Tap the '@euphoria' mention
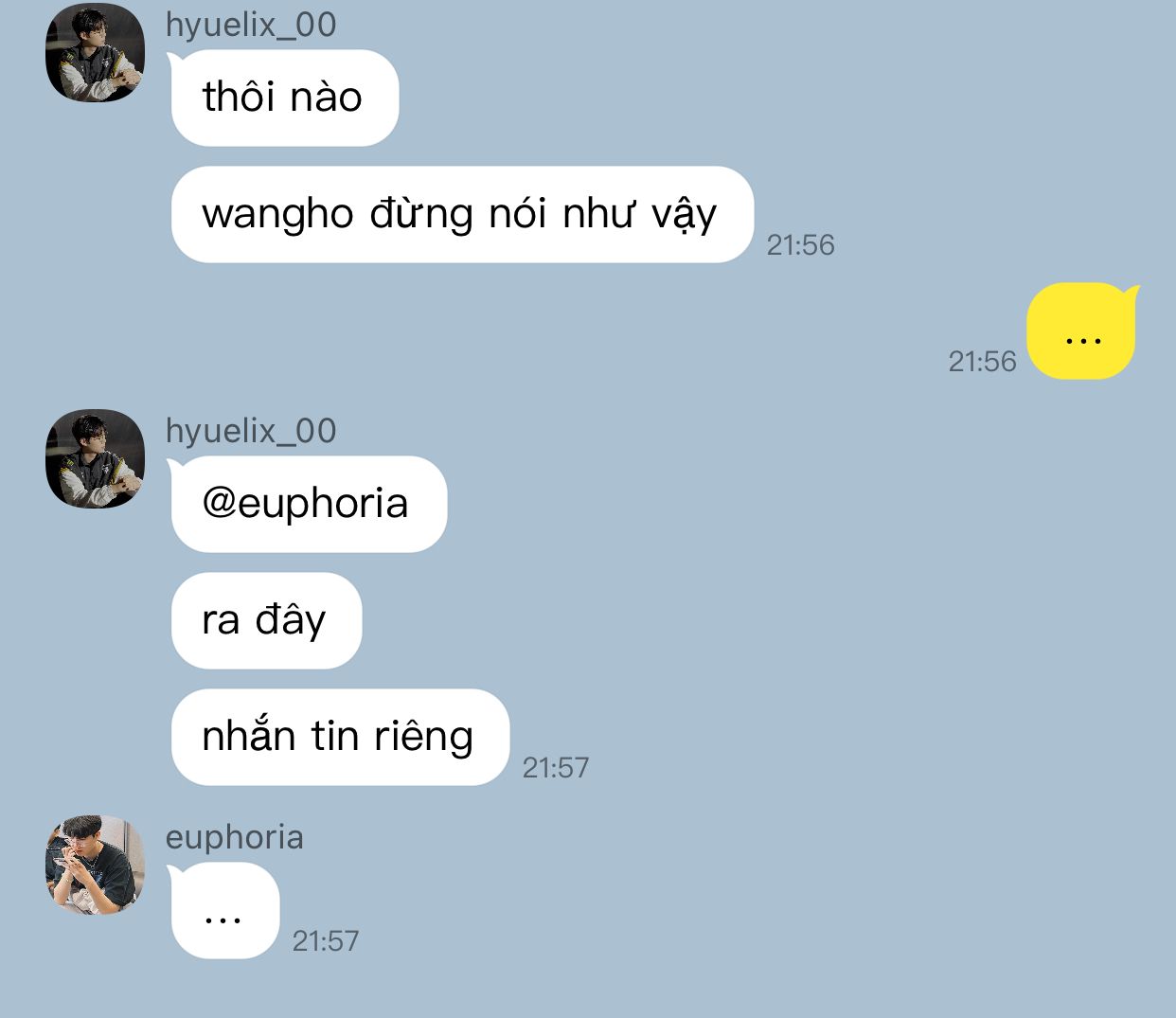The width and height of the screenshot is (1176, 1018). 305,503
